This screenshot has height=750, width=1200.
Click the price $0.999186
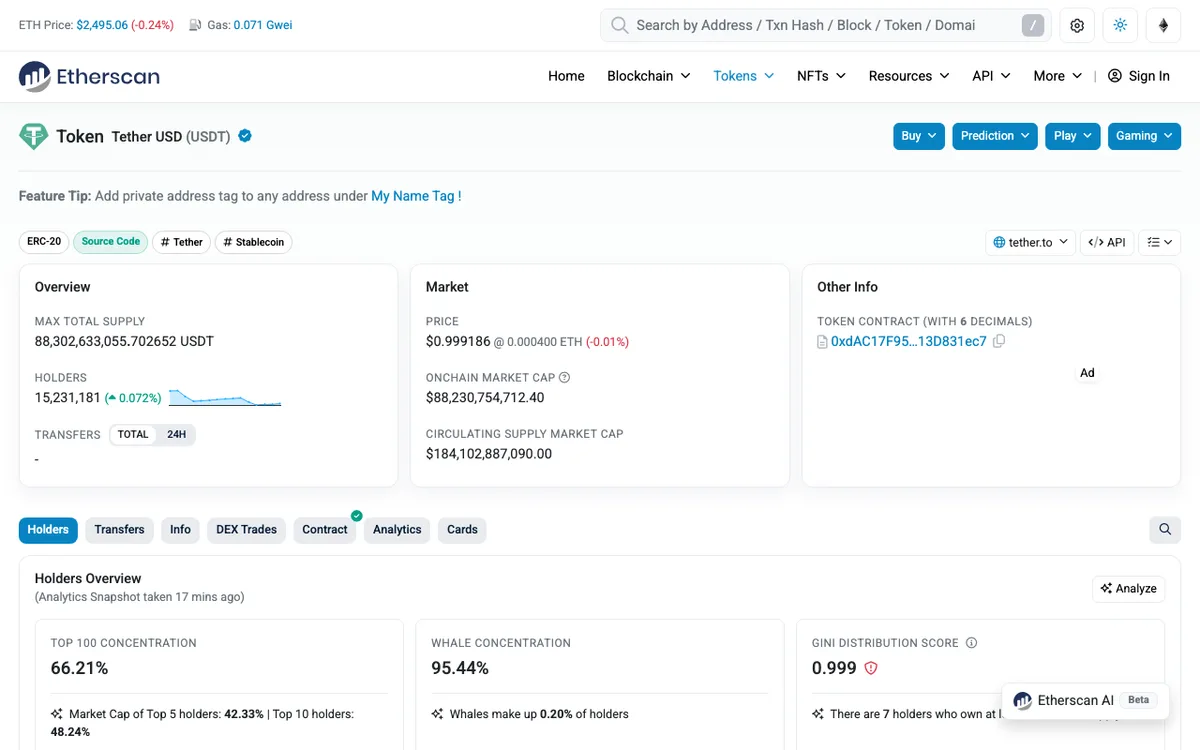pos(458,341)
